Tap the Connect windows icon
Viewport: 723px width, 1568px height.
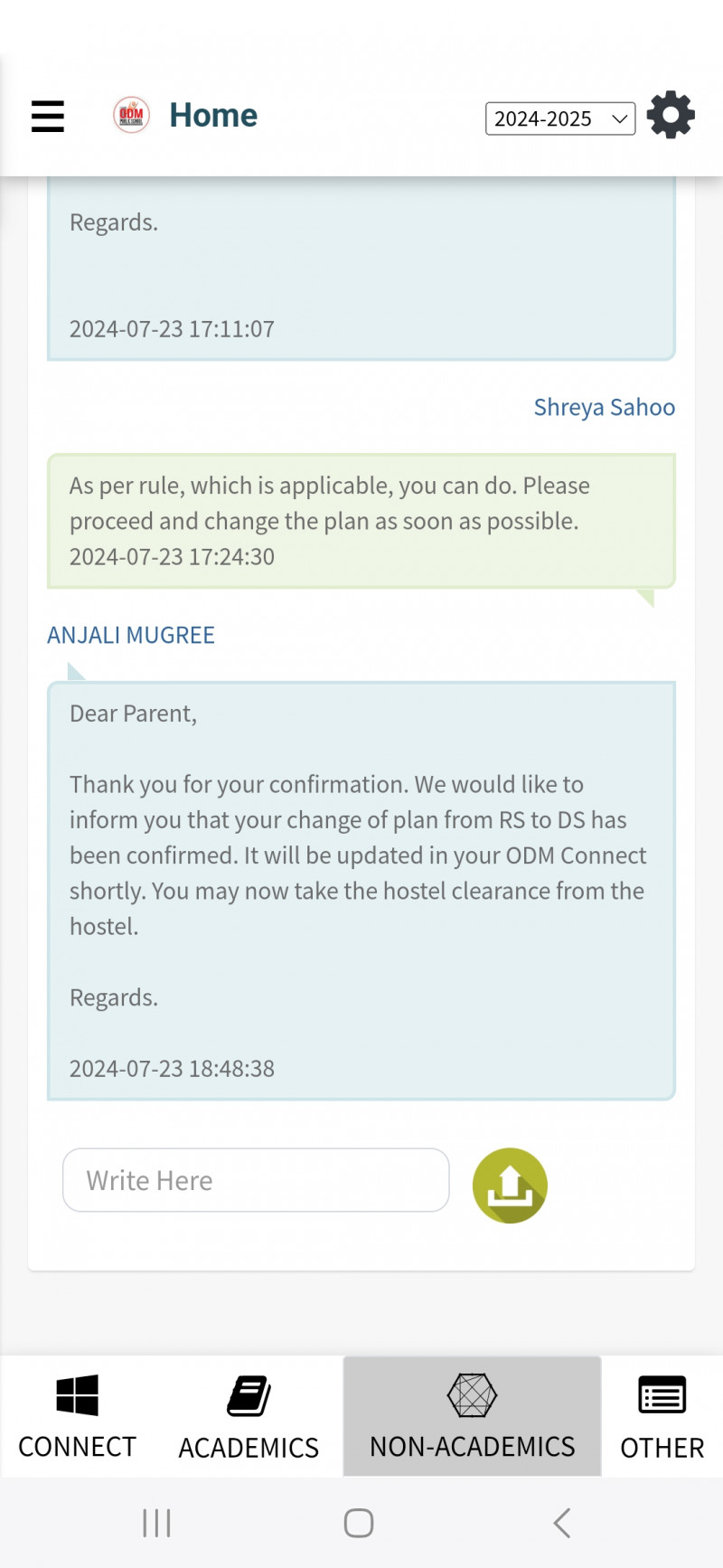(x=77, y=1395)
